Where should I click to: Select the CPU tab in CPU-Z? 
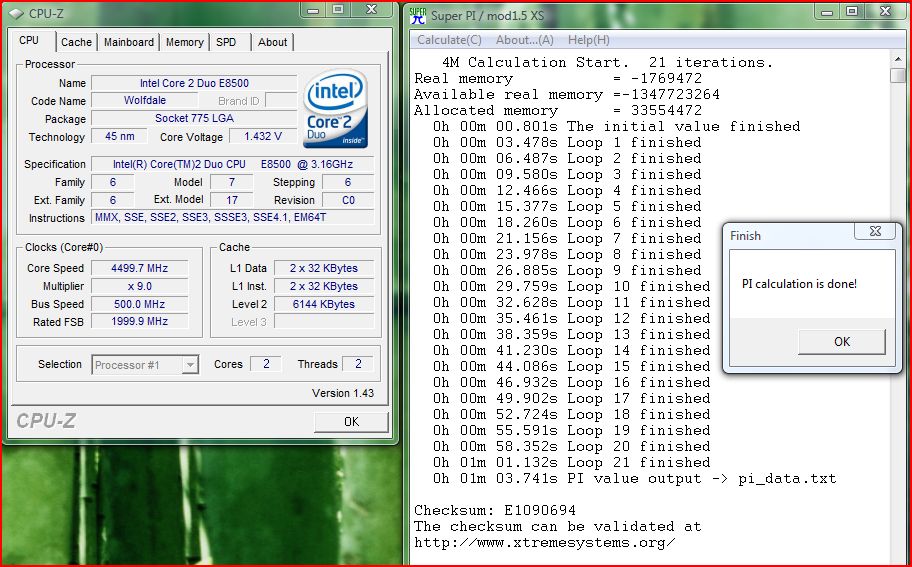pyautogui.click(x=29, y=40)
